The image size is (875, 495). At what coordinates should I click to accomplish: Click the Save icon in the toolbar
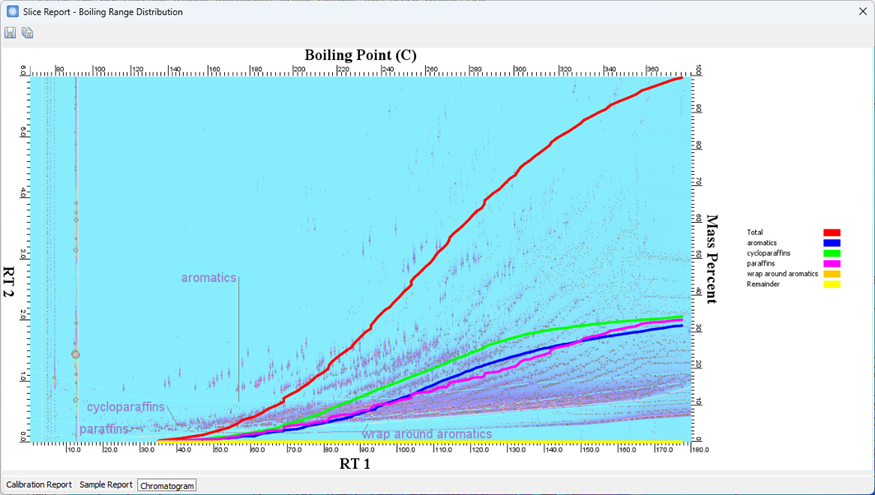click(x=10, y=33)
